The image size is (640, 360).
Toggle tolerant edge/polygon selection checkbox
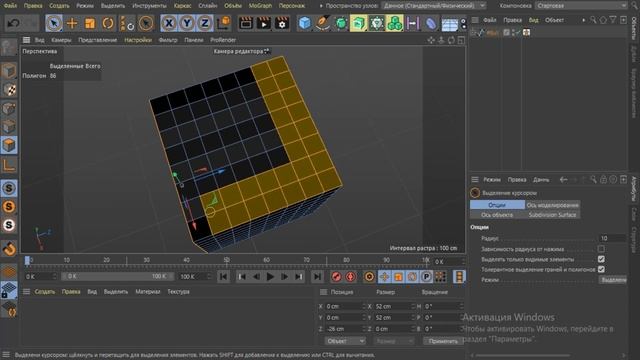601,269
